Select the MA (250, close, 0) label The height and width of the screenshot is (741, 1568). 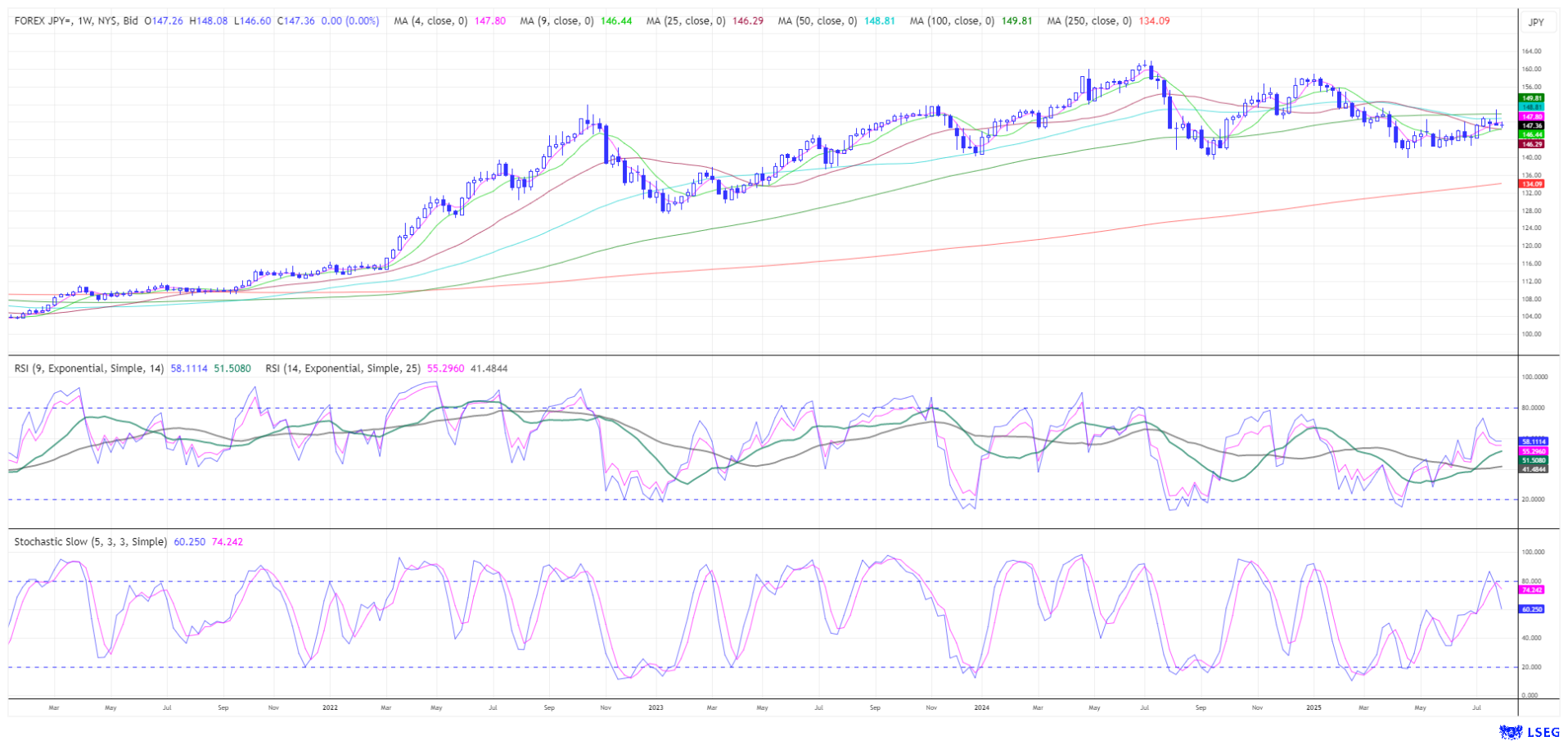(1088, 21)
